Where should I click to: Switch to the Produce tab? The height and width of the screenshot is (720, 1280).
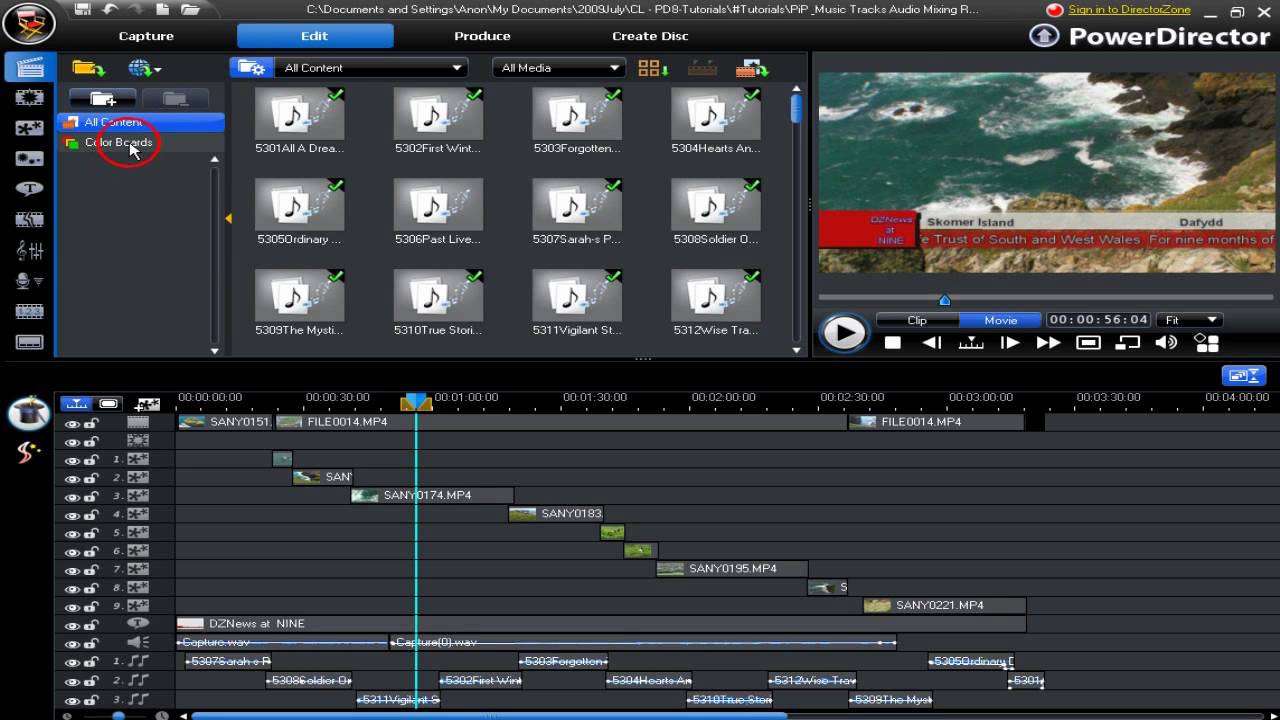click(x=482, y=36)
